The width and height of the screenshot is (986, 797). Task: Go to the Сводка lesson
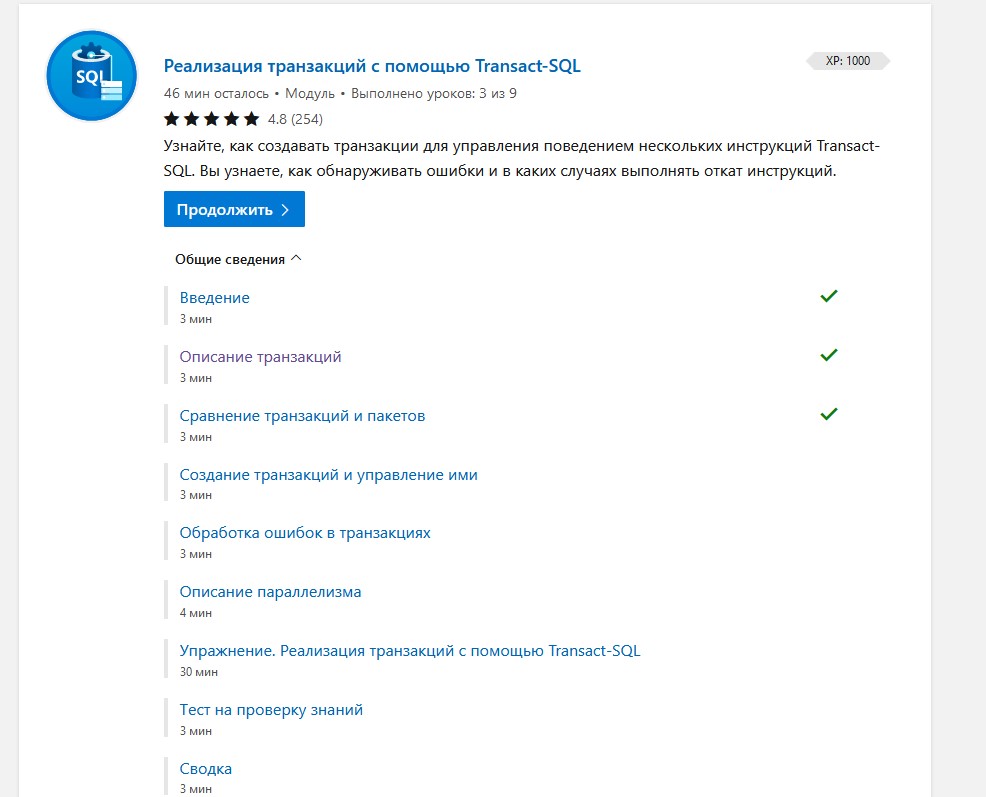click(206, 769)
